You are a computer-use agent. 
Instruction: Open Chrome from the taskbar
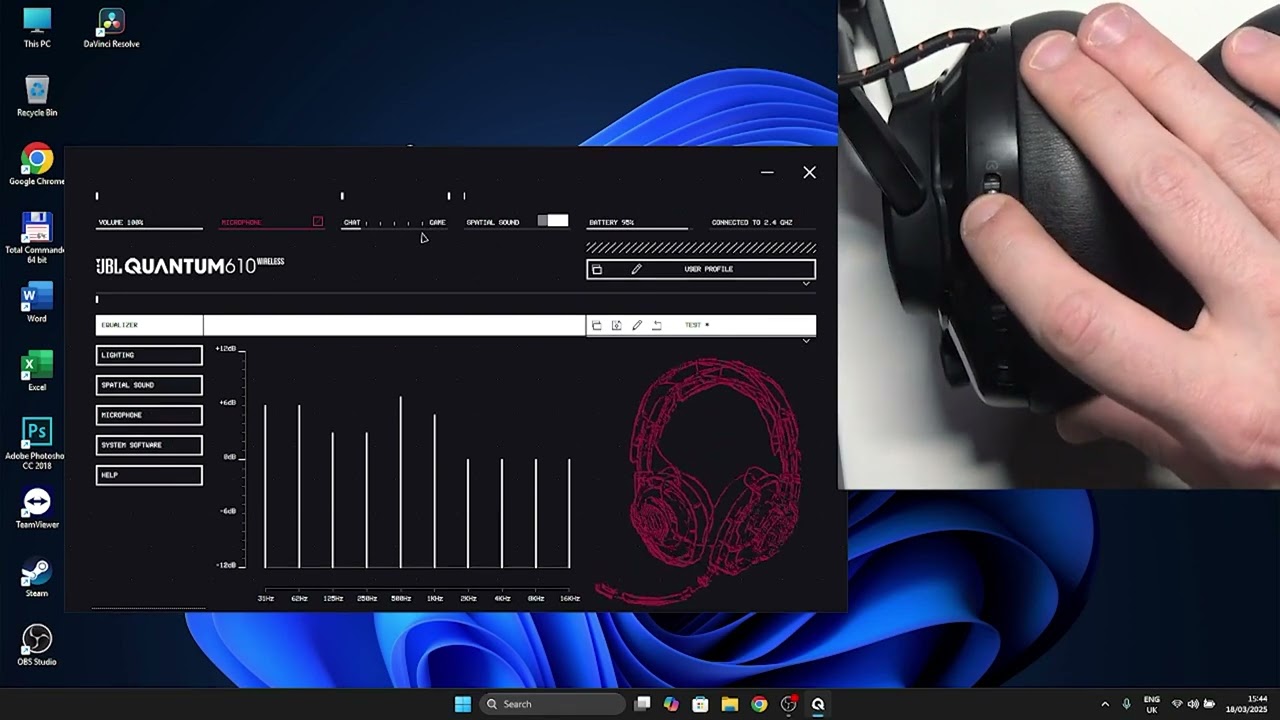(x=759, y=704)
